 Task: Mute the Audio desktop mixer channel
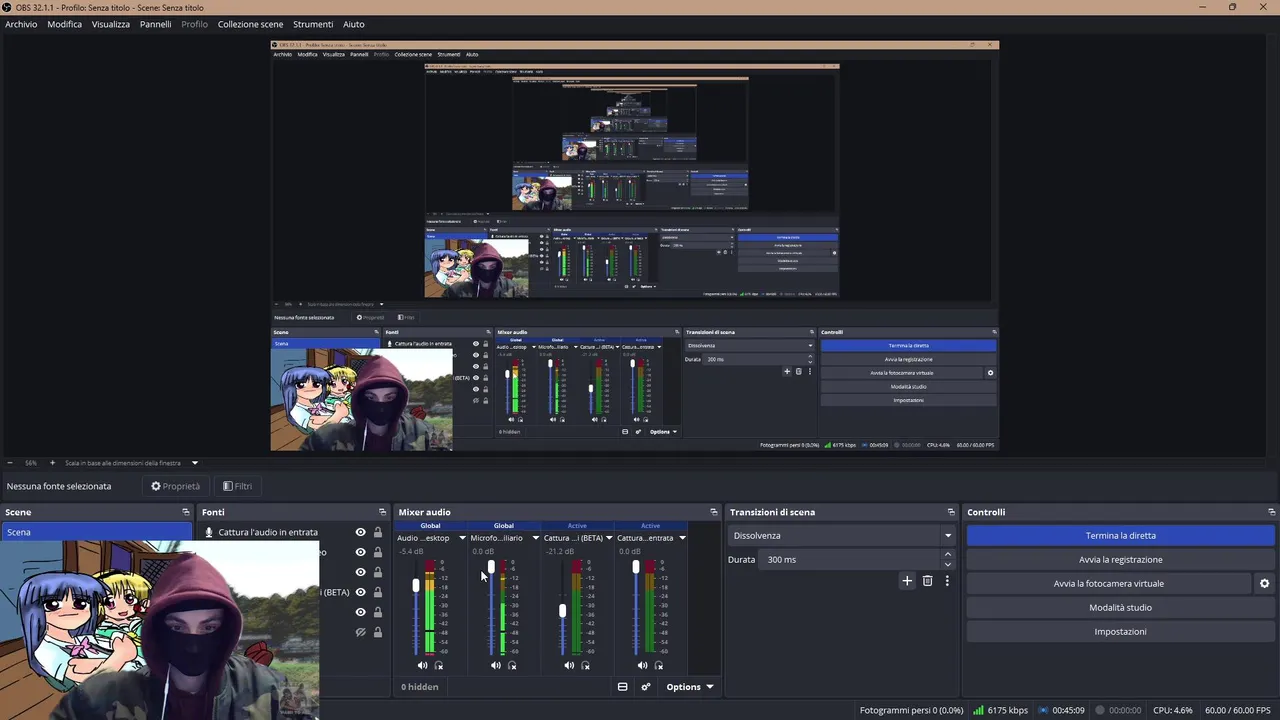coord(422,665)
